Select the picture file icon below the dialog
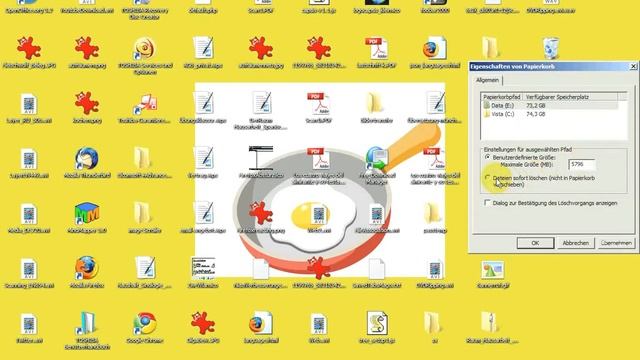Screen dimensions: 640x360 492,269
